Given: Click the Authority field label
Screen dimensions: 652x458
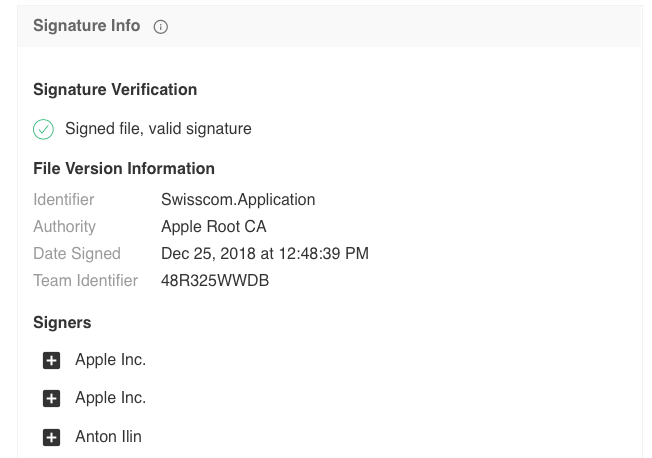Looking at the screenshot, I should [65, 227].
